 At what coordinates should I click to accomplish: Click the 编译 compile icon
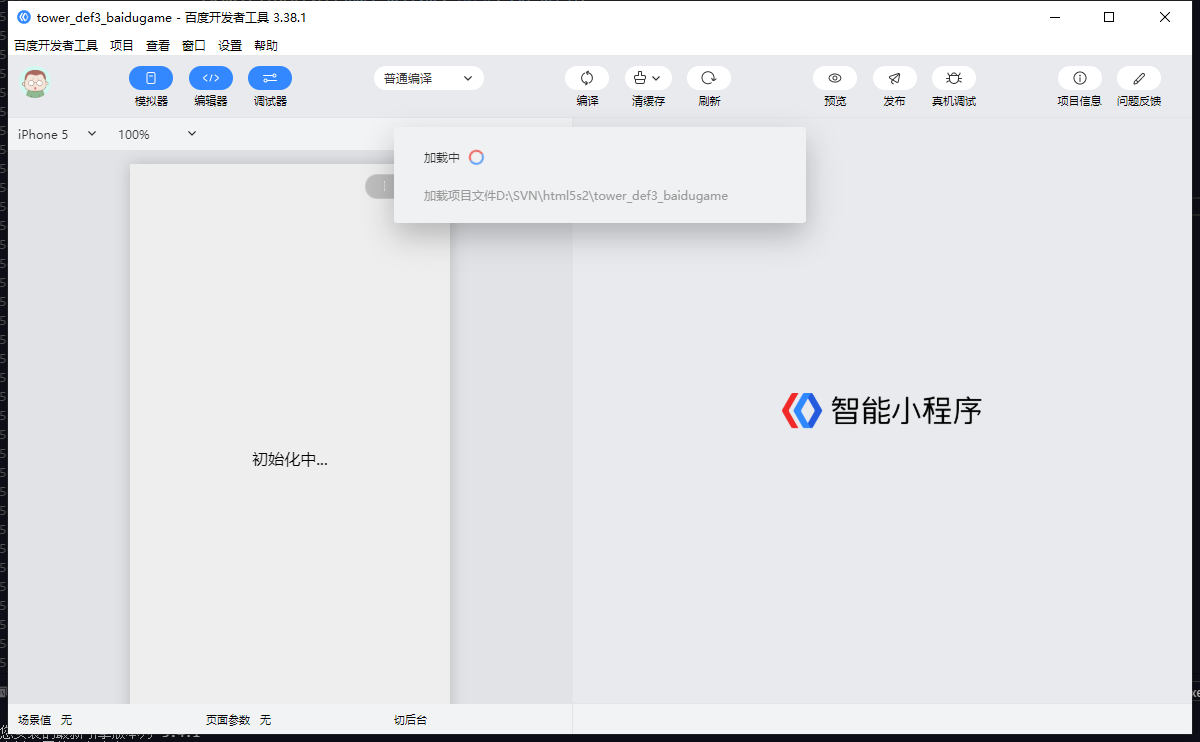[587, 78]
